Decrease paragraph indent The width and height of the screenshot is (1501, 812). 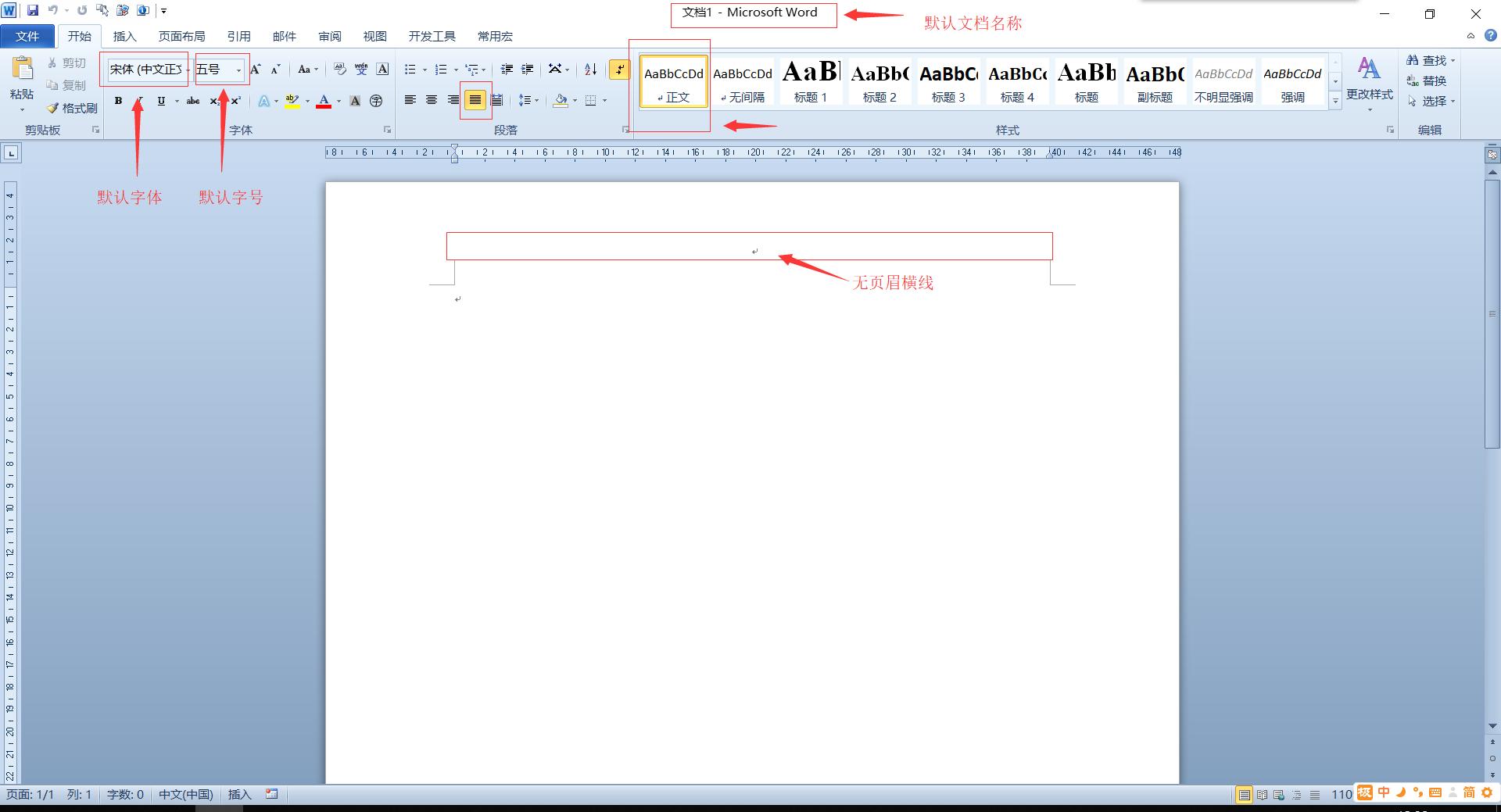tap(507, 70)
